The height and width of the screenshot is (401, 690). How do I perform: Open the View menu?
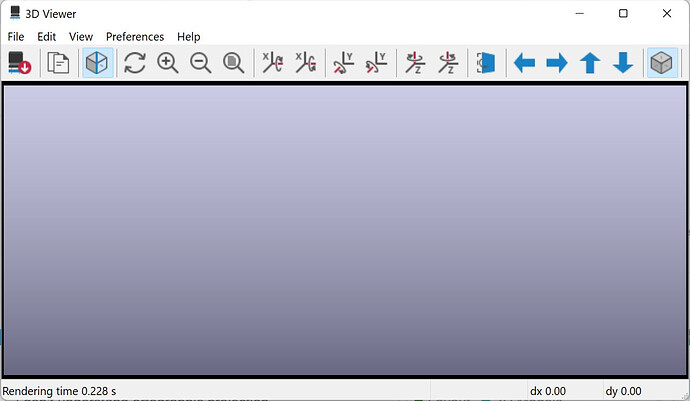[x=81, y=37]
